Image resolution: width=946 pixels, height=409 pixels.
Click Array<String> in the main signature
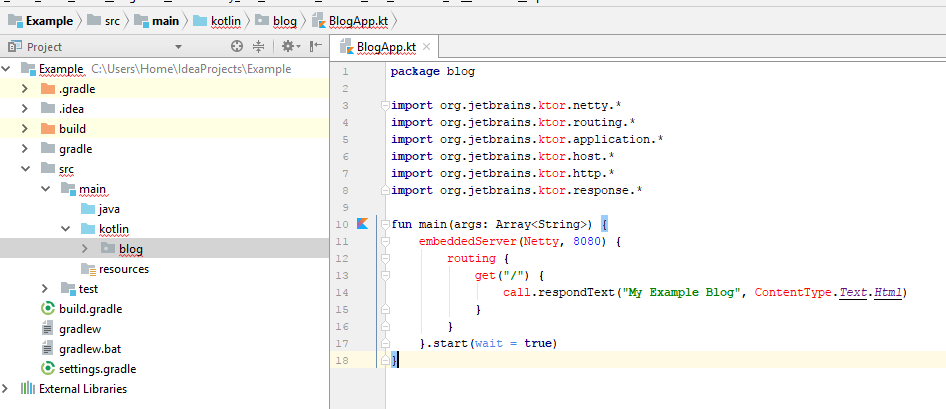[541, 224]
